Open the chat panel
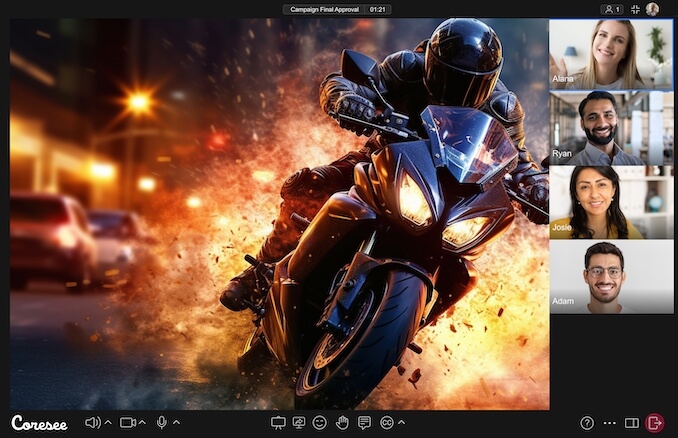 pos(364,423)
